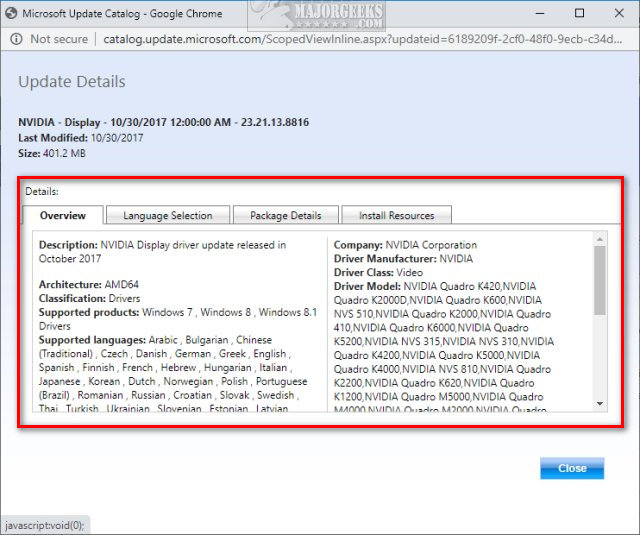Click the Company NVIDIA Corporation line

pos(405,245)
